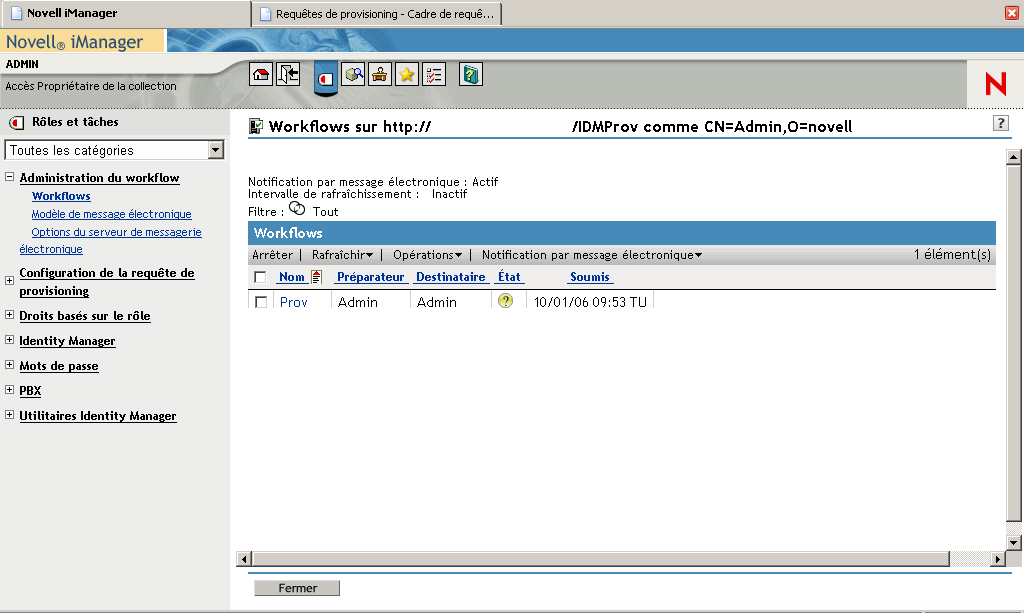
Task: Sort by the Nom column header
Action: pyautogui.click(x=292, y=277)
